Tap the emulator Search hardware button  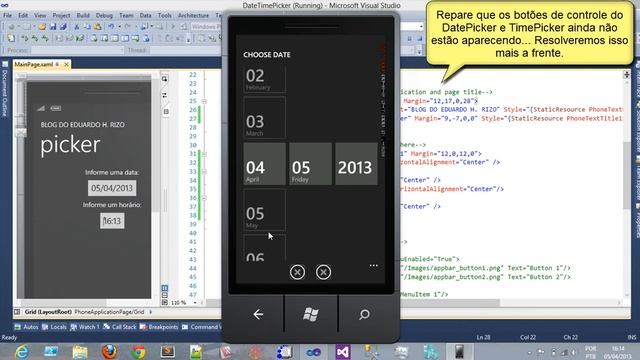pos(364,314)
